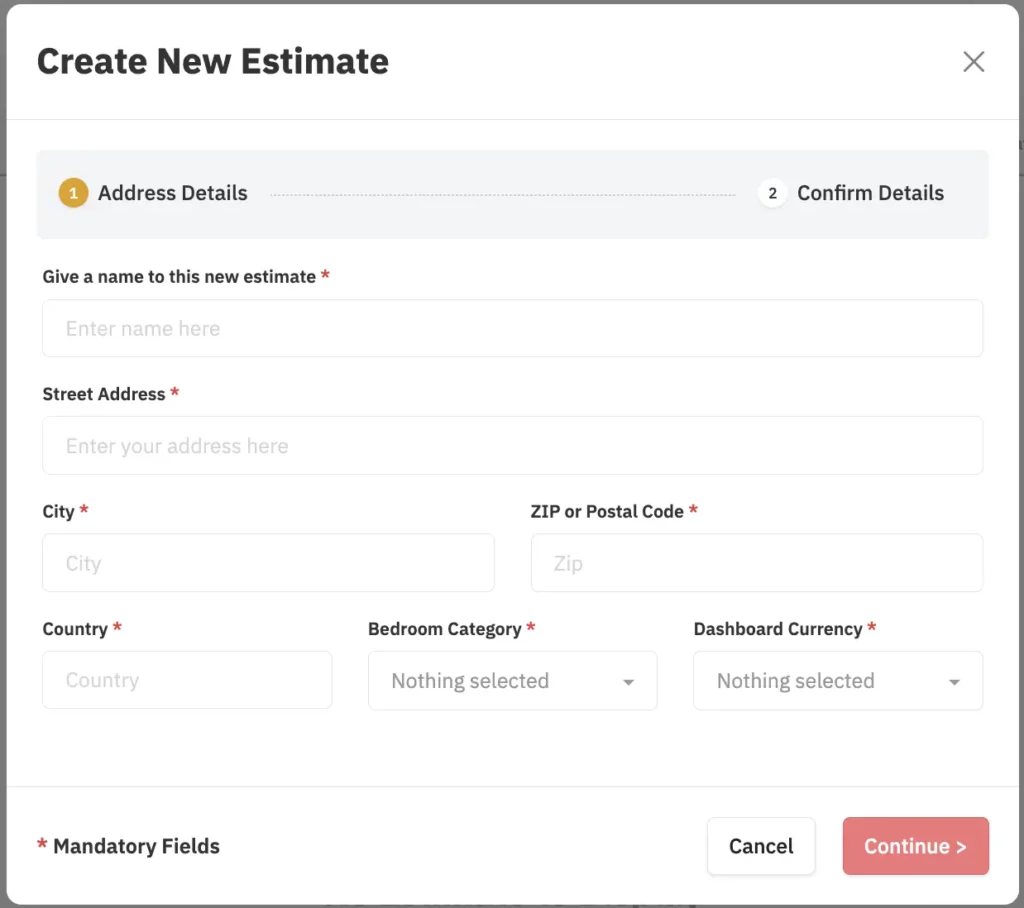Click the step 2 number badge
The width and height of the screenshot is (1024, 908).
[x=772, y=193]
